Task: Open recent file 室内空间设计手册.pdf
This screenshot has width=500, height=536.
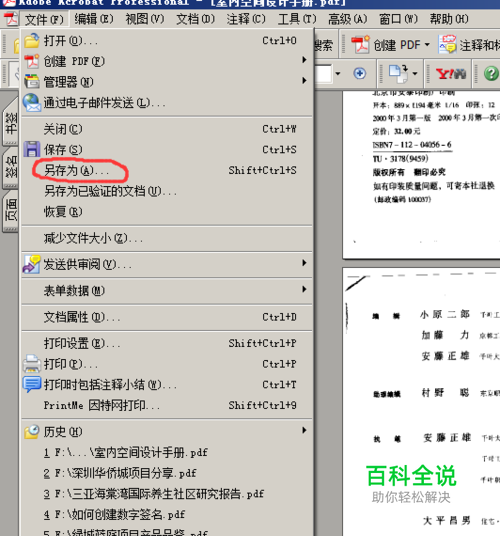Action: pyautogui.click(x=167, y=453)
